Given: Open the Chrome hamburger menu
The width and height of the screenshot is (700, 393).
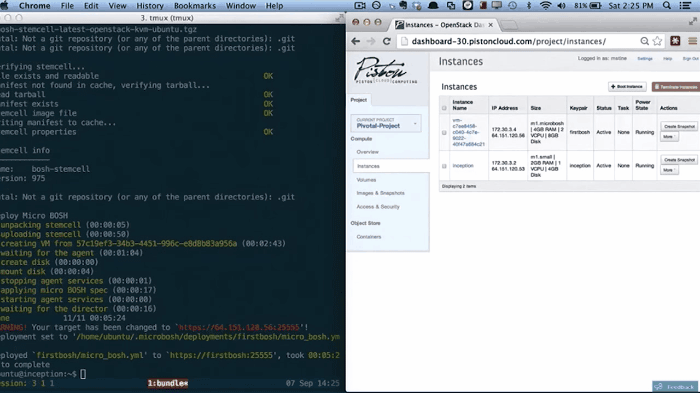Looking at the screenshot, I should pos(692,41).
